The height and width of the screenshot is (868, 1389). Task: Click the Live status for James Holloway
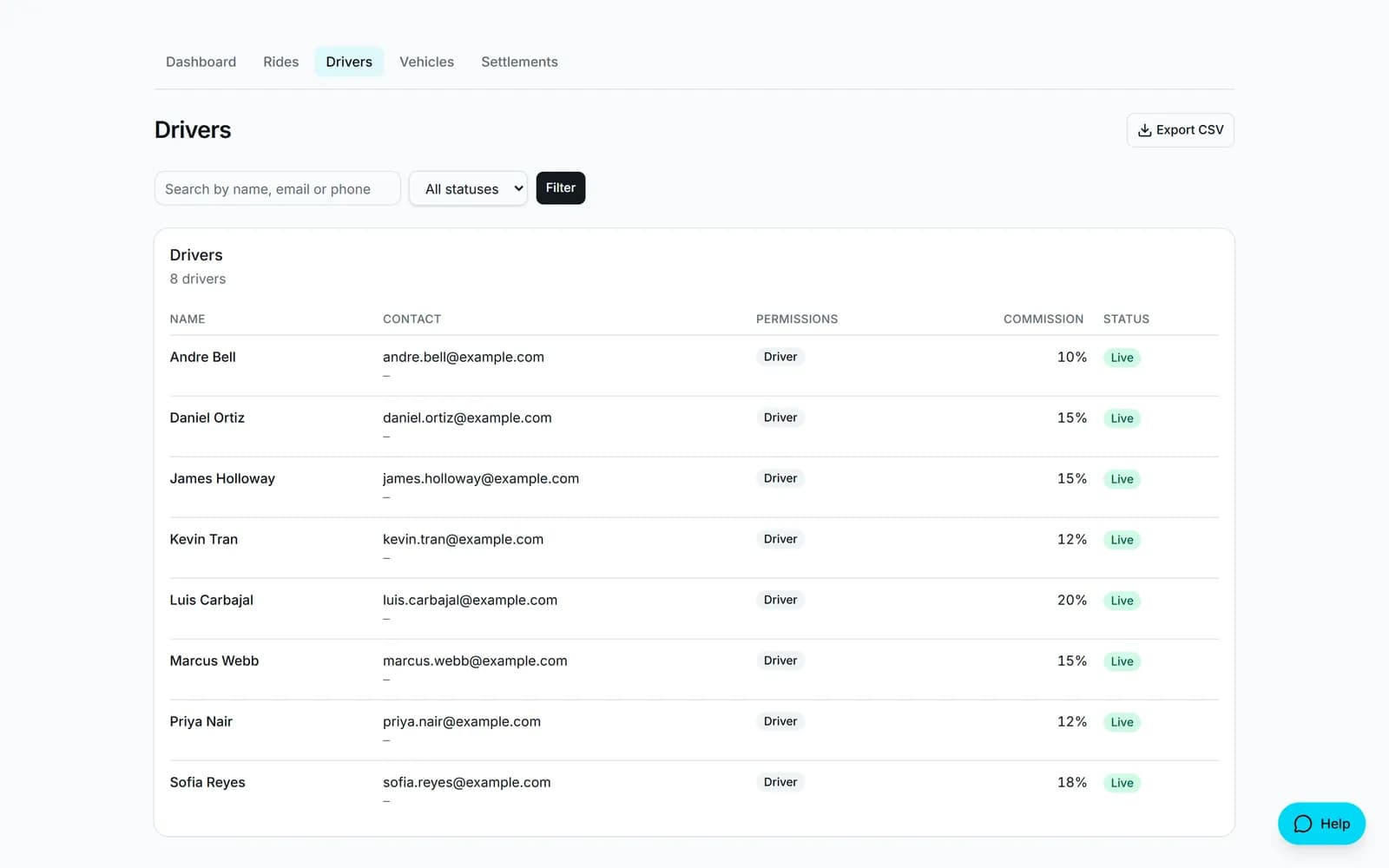[x=1122, y=479]
